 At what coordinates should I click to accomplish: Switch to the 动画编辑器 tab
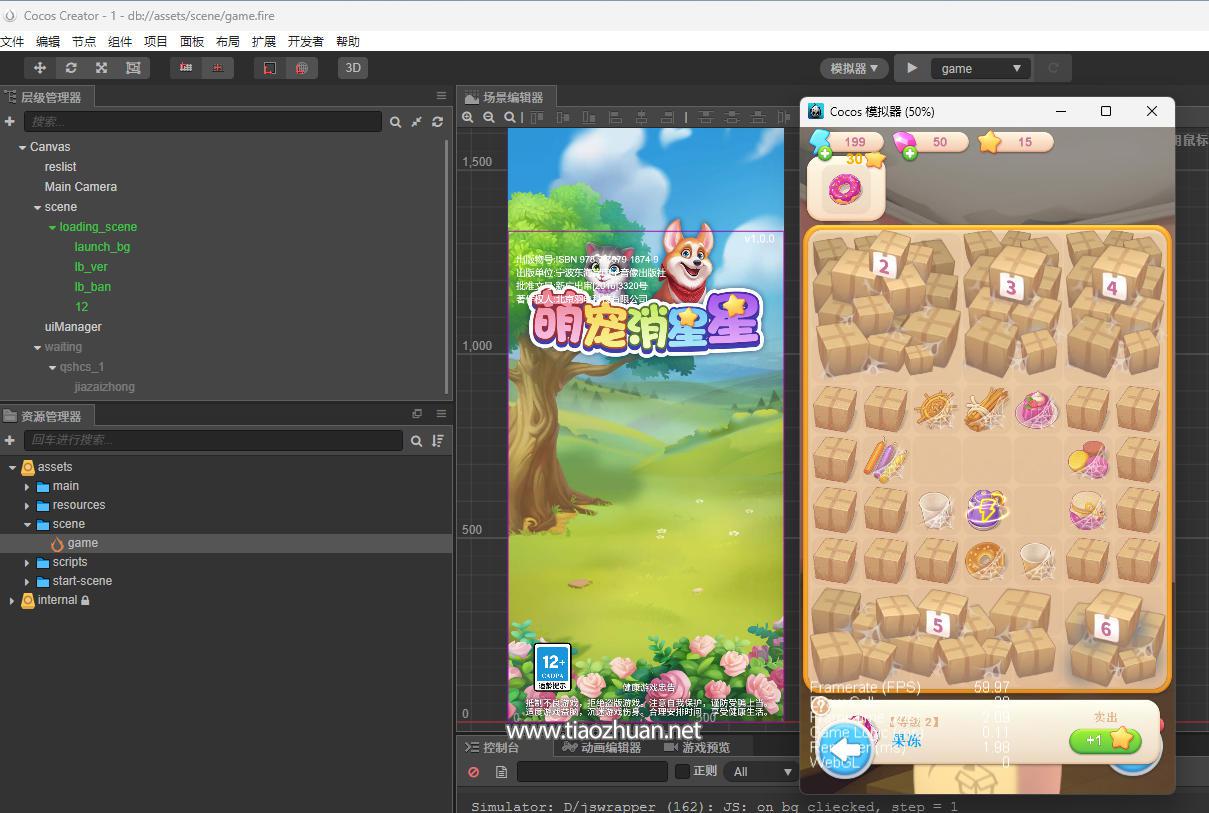coord(601,747)
